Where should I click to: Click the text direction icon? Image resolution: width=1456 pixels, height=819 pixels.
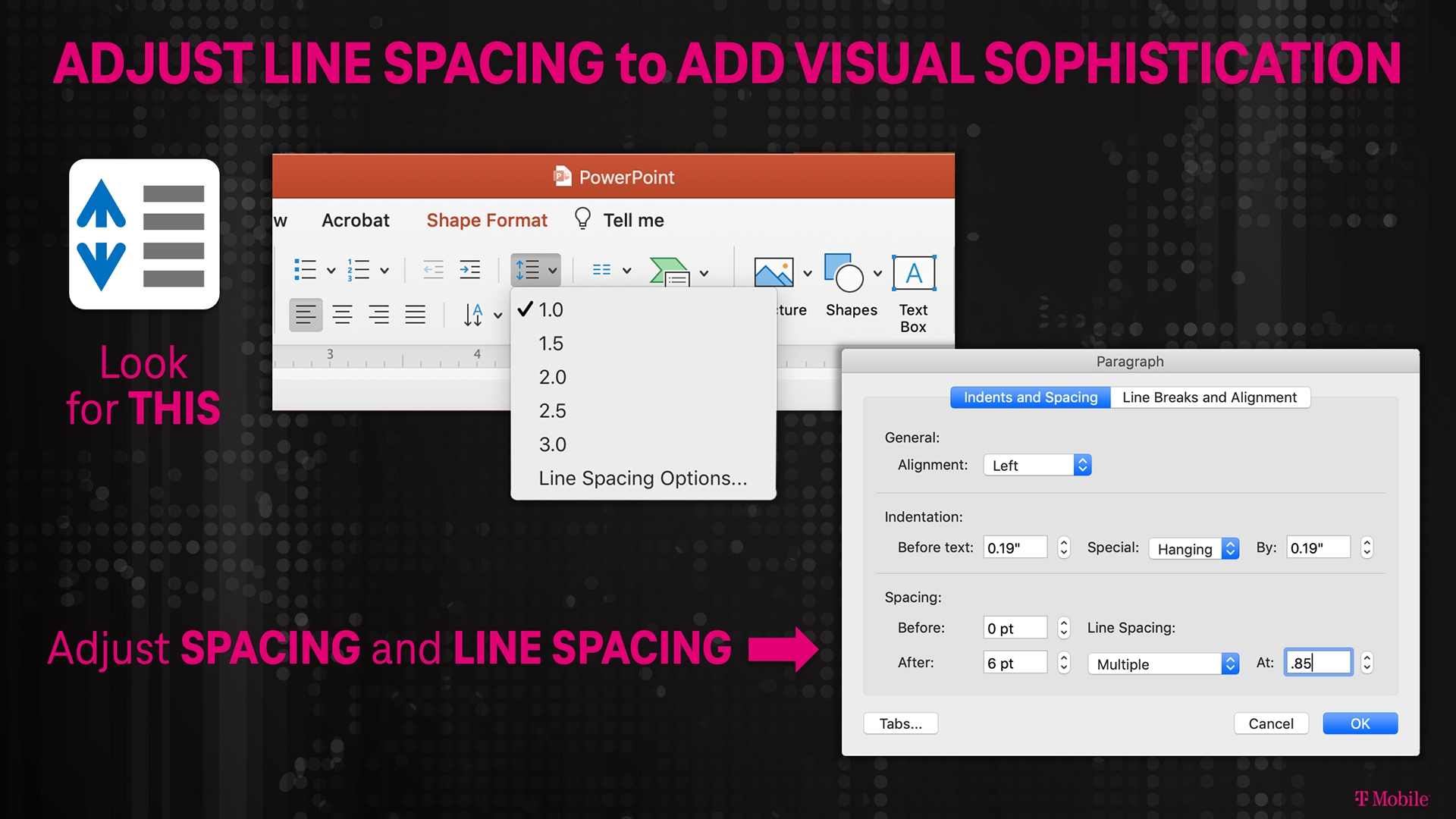(474, 315)
